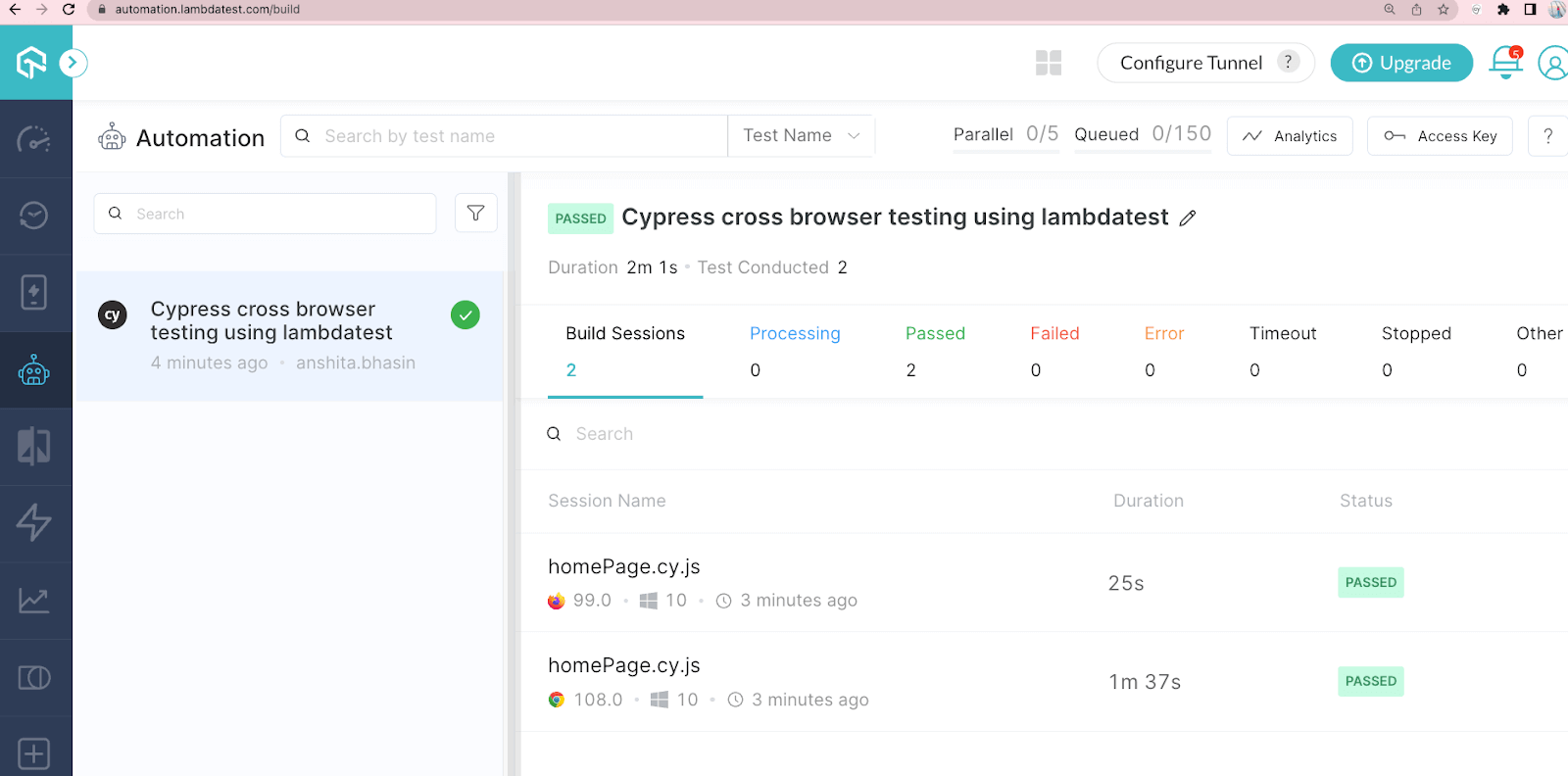Click the help question mark button beside Access Key
This screenshot has height=776, width=1568.
point(1548,136)
